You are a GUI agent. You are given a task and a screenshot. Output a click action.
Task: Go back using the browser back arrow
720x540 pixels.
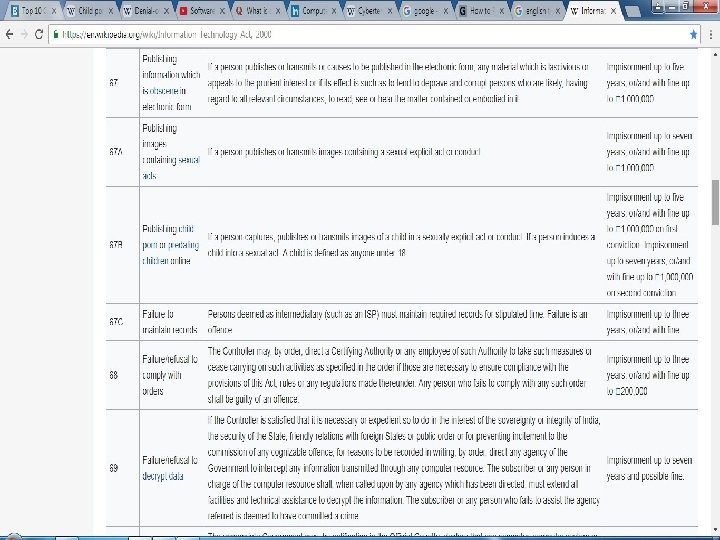coord(9,34)
